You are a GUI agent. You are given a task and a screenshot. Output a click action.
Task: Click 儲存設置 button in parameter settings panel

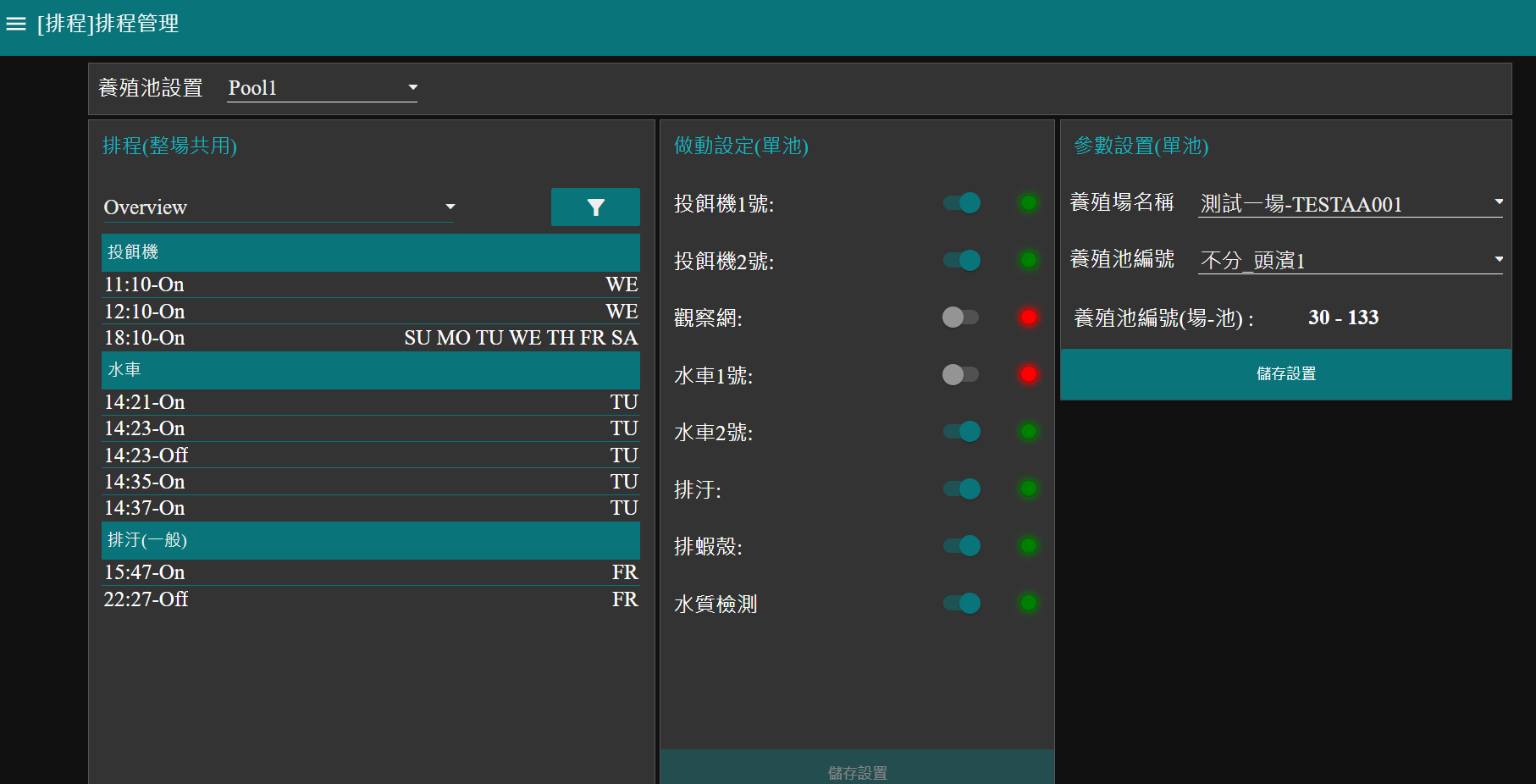[x=1285, y=374]
